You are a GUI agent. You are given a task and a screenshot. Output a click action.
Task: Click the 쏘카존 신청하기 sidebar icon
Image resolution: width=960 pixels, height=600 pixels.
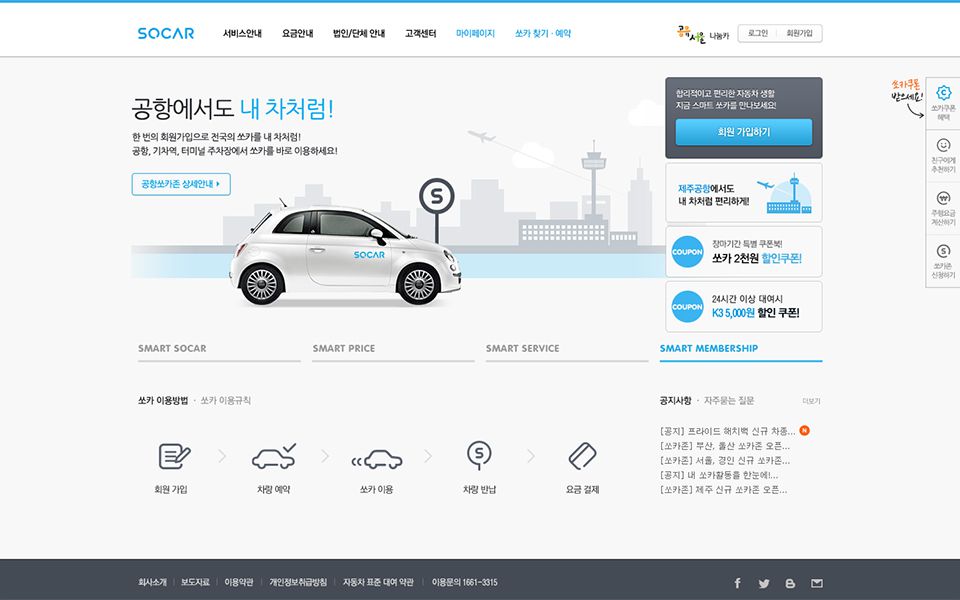coord(943,251)
